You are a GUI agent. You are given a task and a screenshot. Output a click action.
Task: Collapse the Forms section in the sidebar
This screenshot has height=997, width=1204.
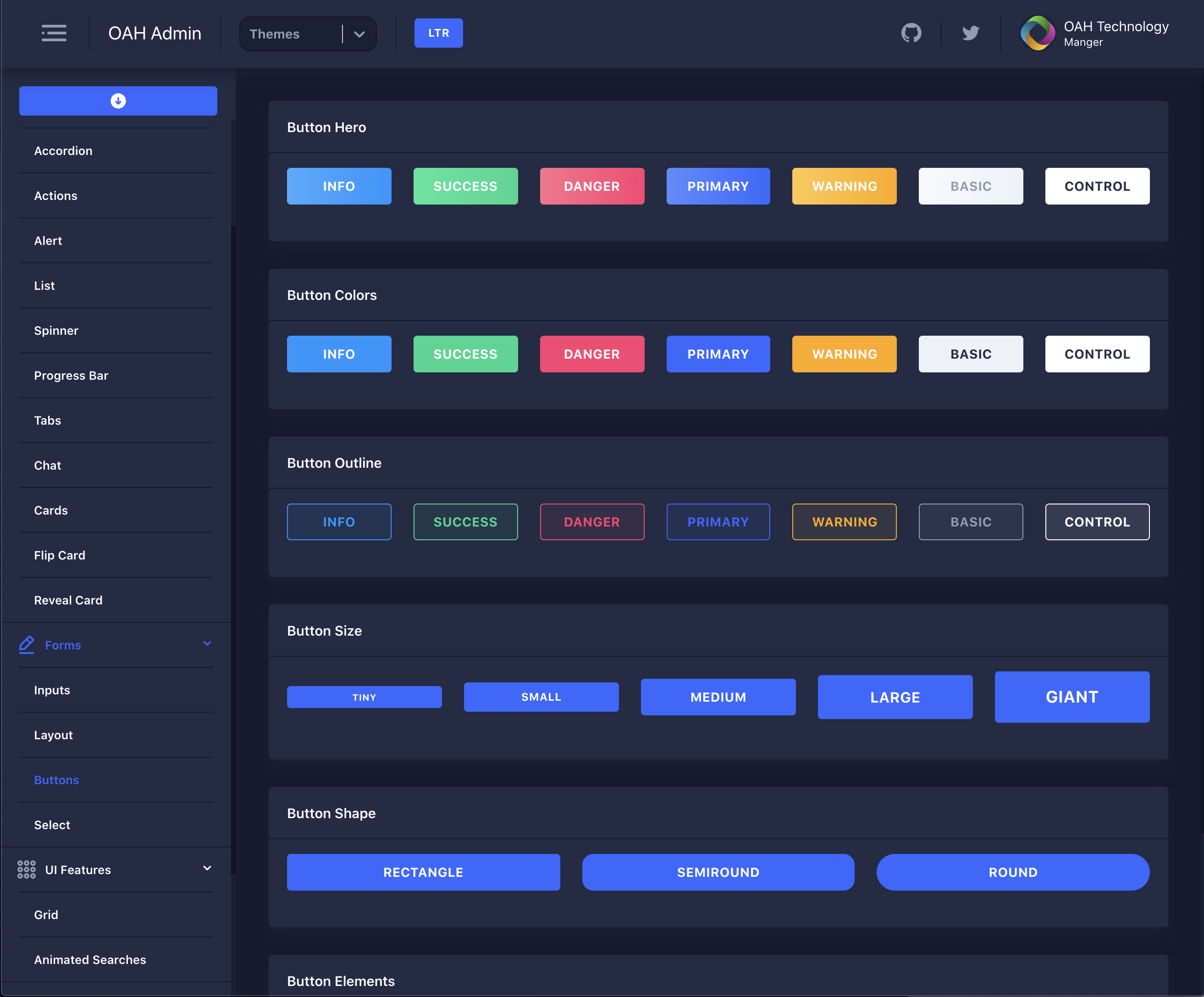click(206, 644)
